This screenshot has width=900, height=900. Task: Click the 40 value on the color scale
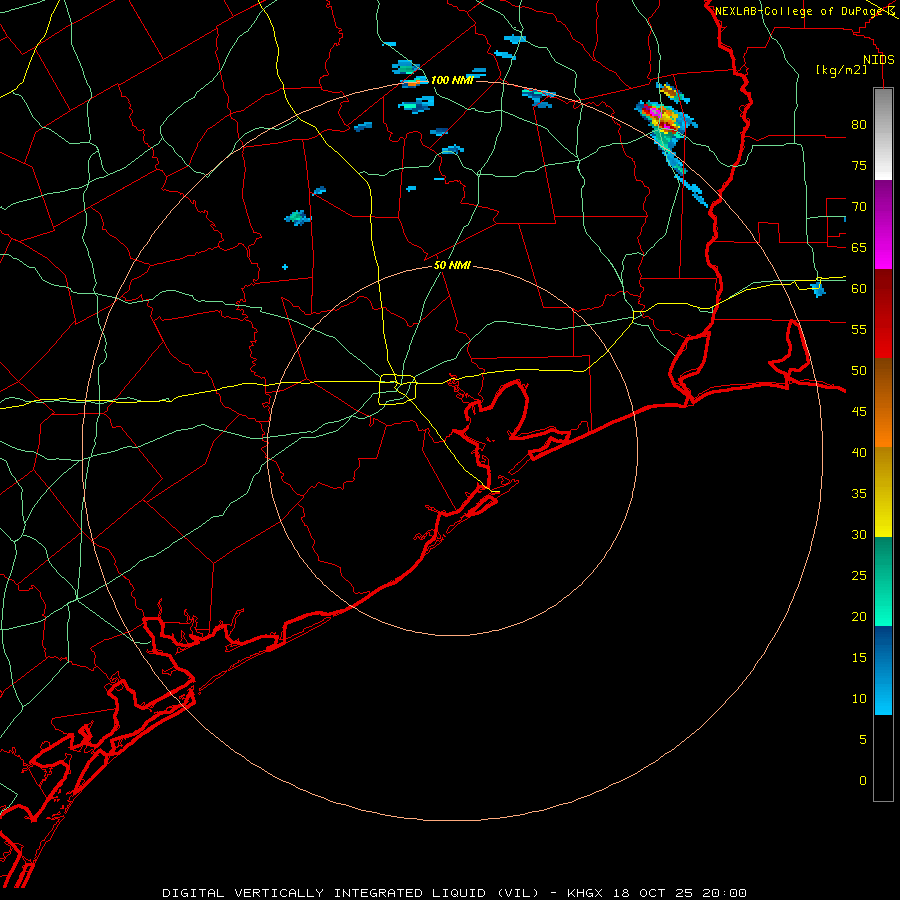point(859,452)
